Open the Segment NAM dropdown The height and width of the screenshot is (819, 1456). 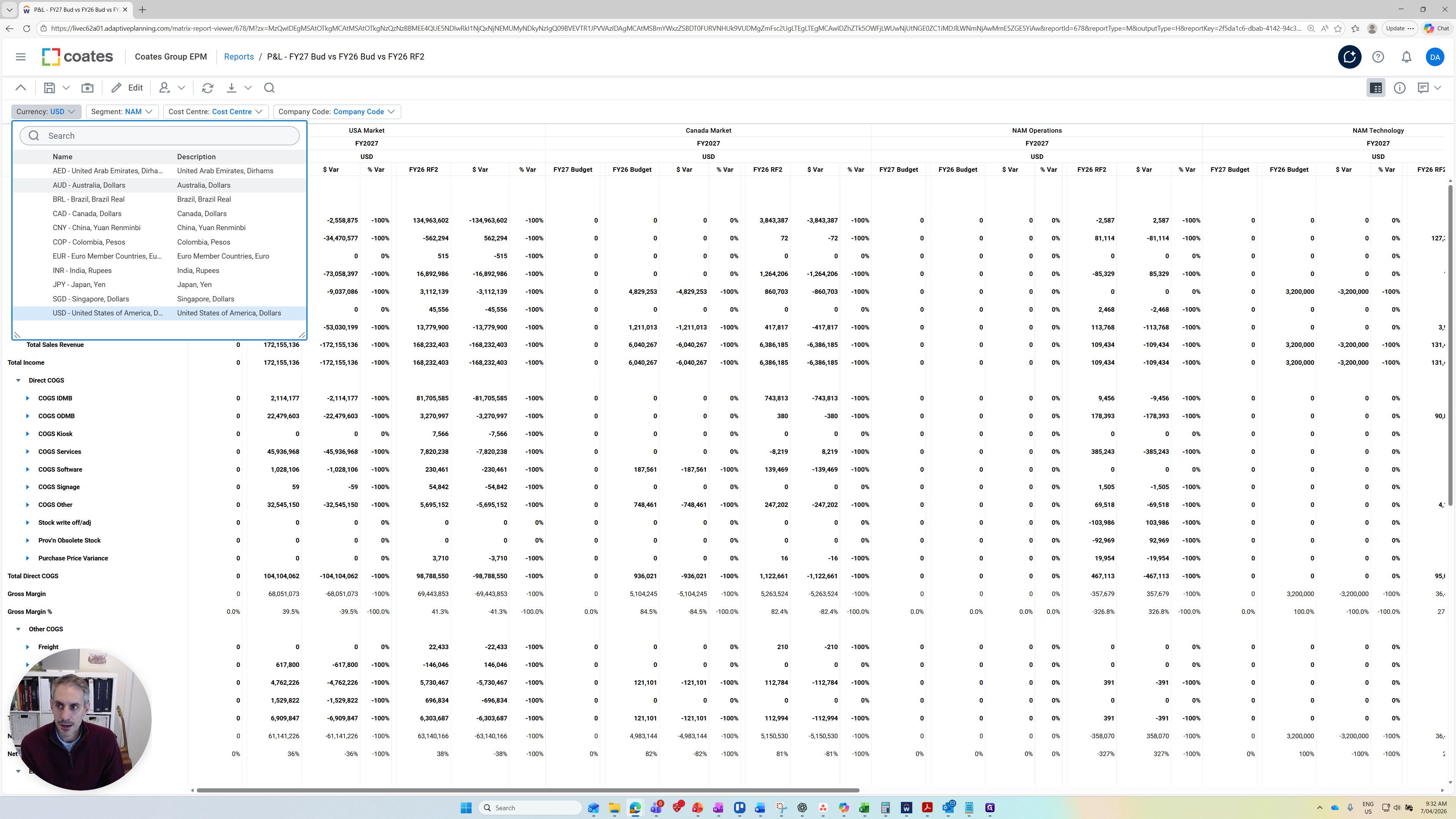coord(122,111)
